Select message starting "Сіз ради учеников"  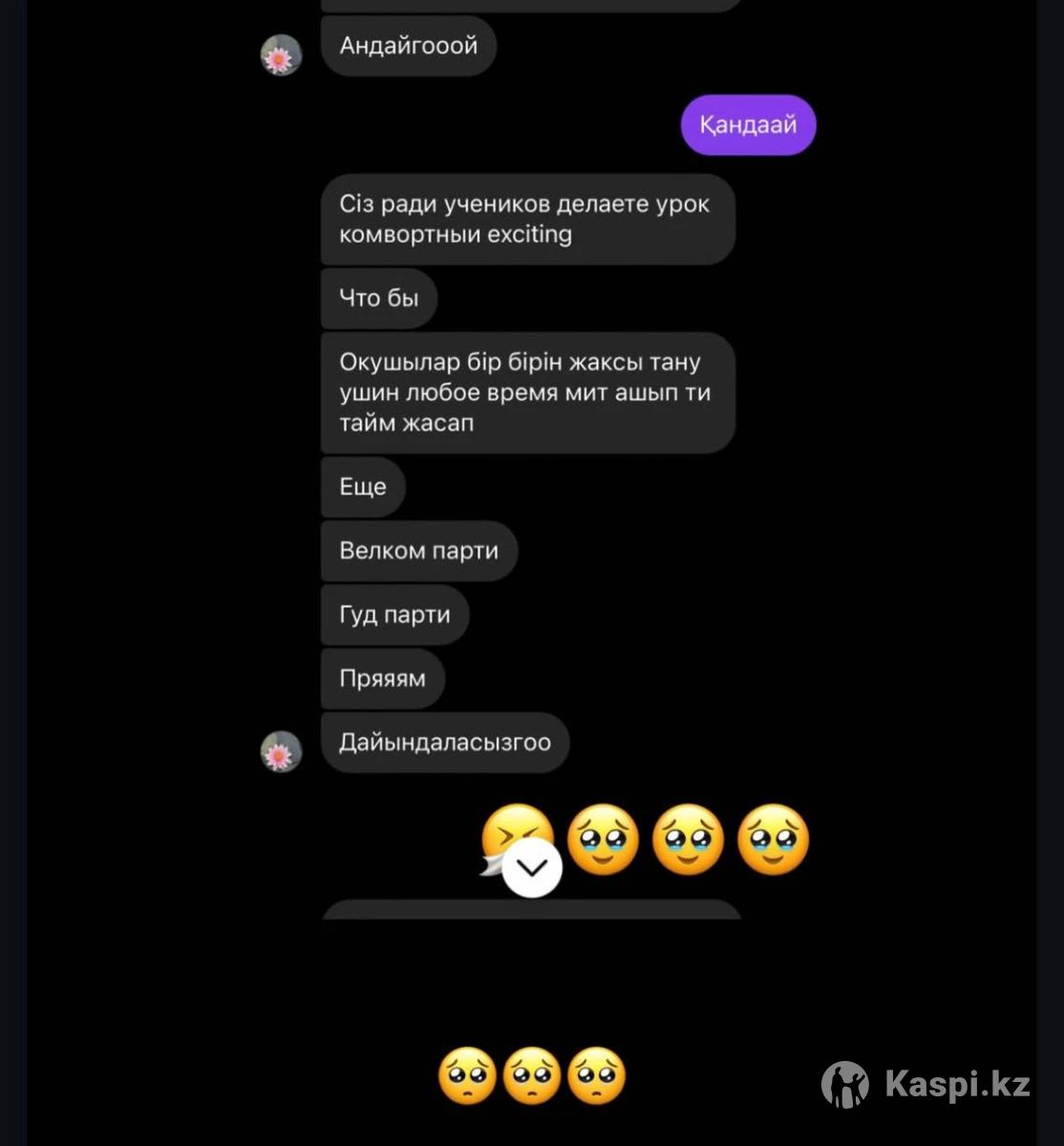pos(526,219)
